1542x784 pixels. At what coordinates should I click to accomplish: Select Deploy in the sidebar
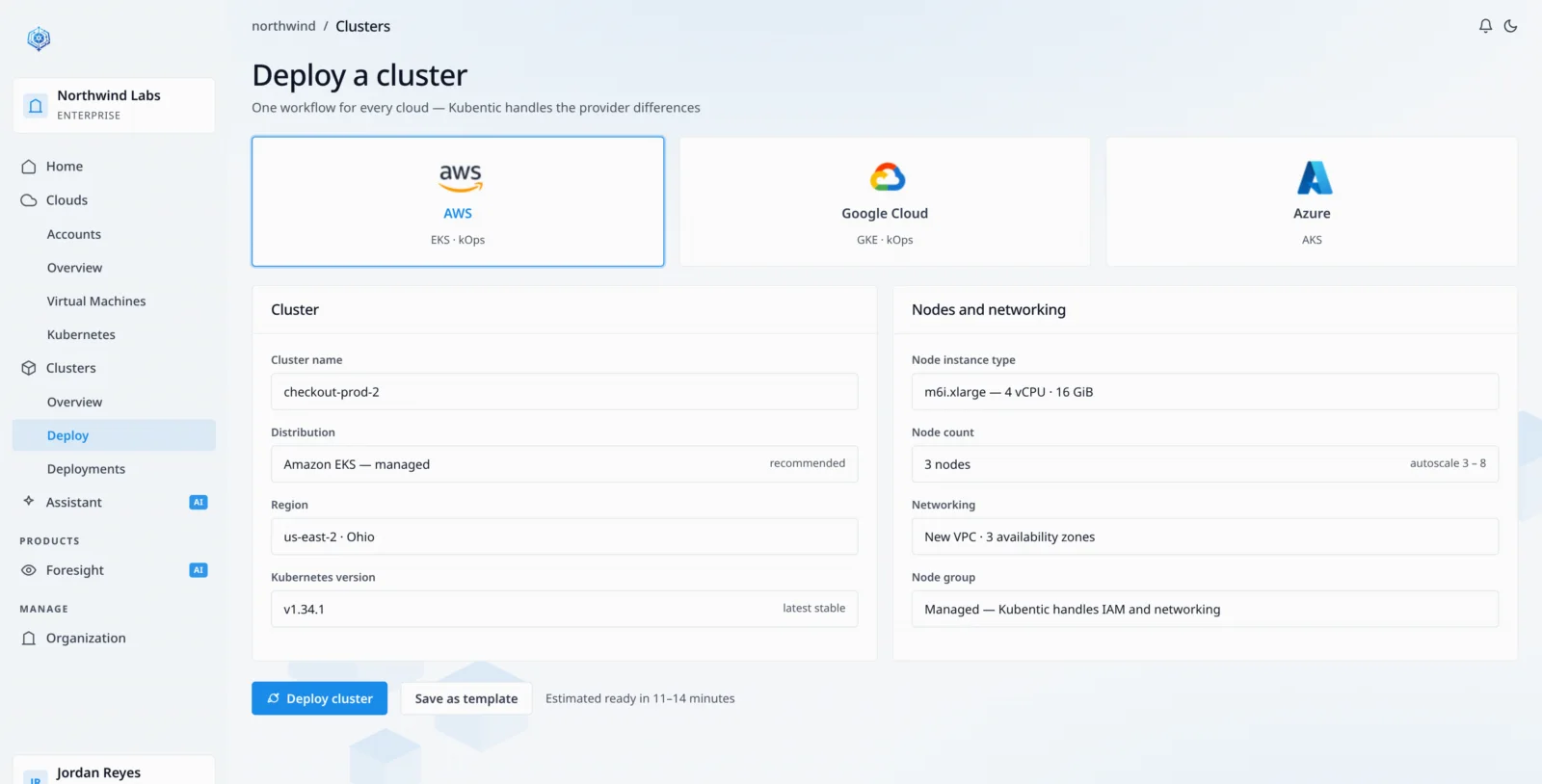pyautogui.click(x=114, y=435)
